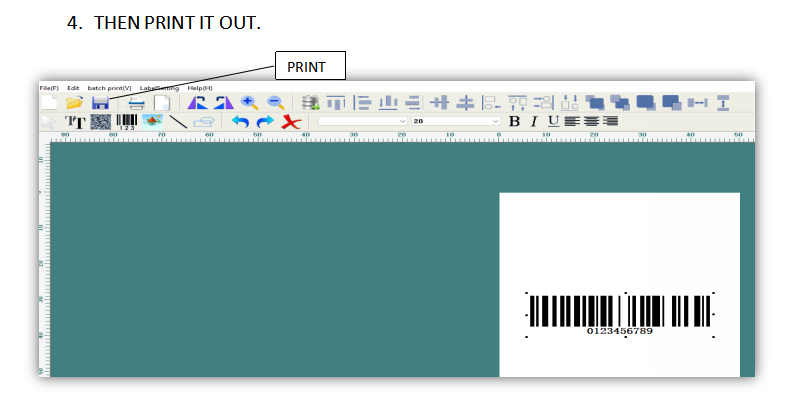The height and width of the screenshot is (401, 797).
Task: Open the Help(H) menu
Action: [x=200, y=88]
